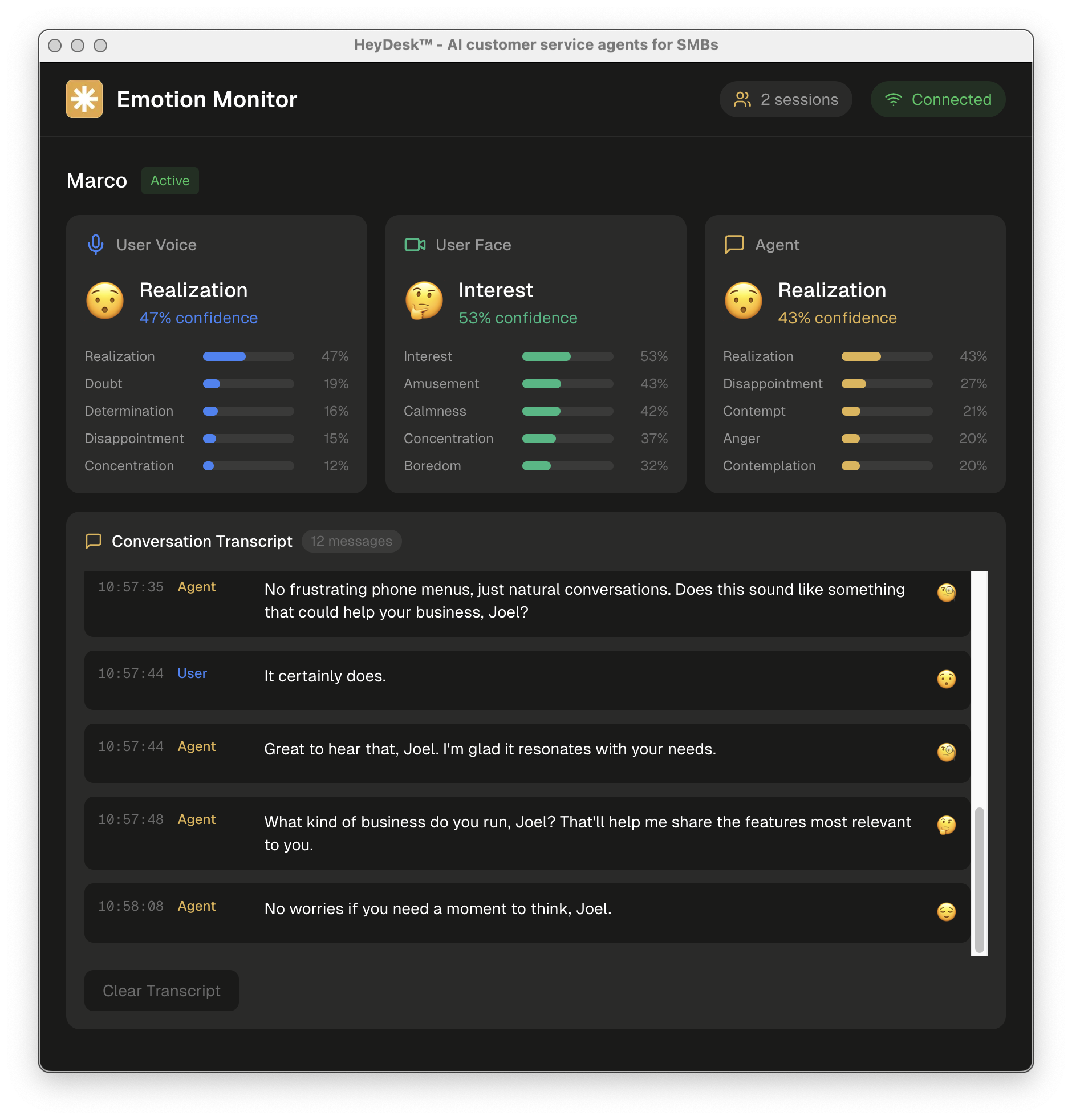This screenshot has width=1072, height=1120.
Task: Click the Wi-Fi icon in Connected indicator
Action: pyautogui.click(x=893, y=99)
